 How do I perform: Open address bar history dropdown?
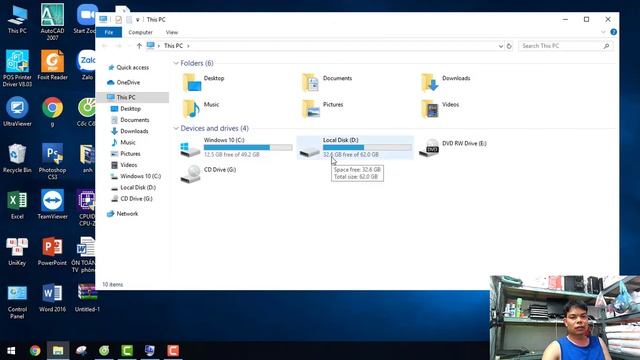(501, 46)
